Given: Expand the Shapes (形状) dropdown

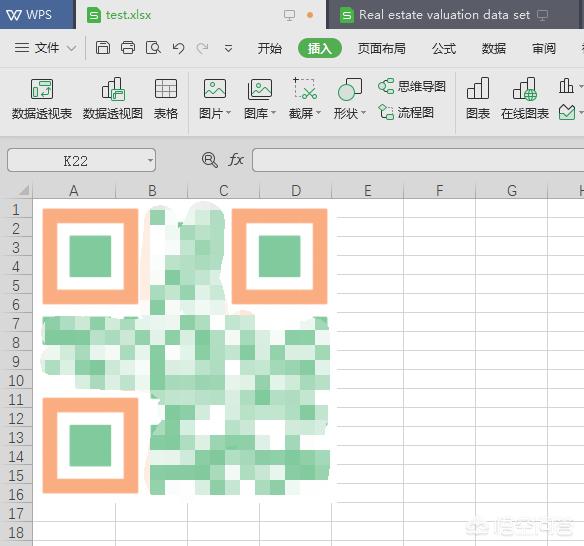Looking at the screenshot, I should [x=364, y=113].
